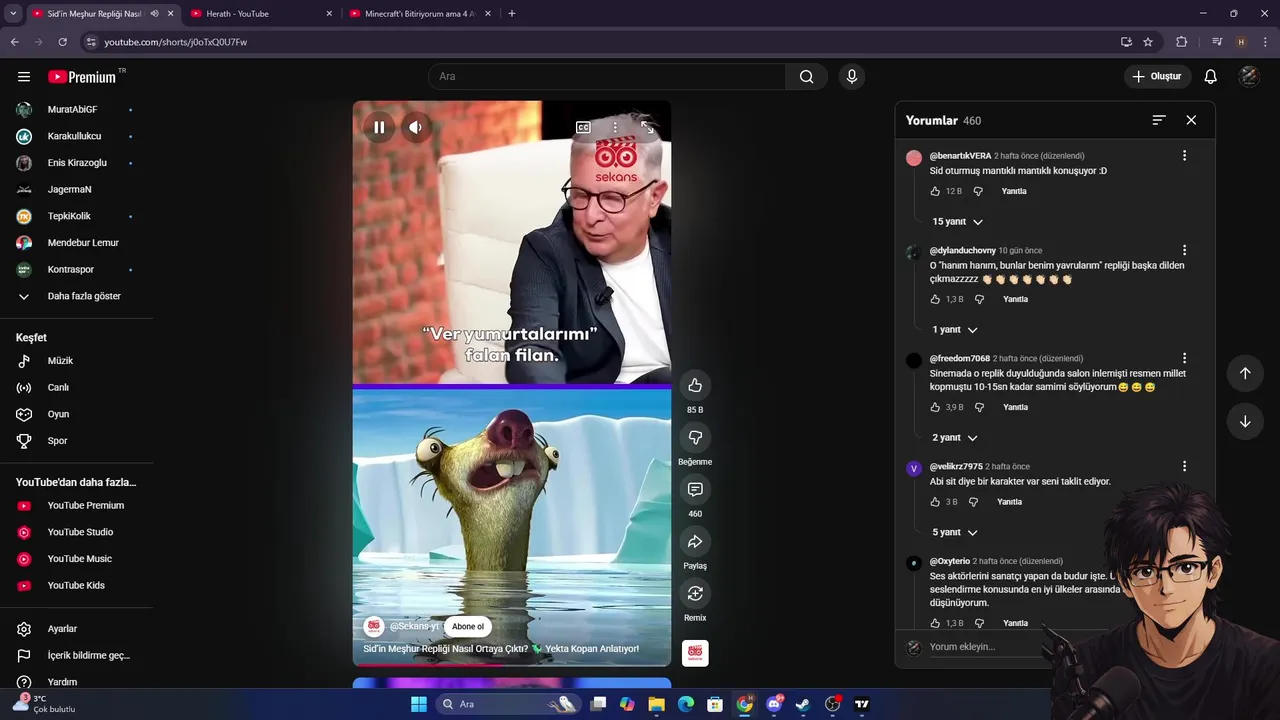The image size is (1280, 720).
Task: Open a new browser tab
Action: [512, 14]
